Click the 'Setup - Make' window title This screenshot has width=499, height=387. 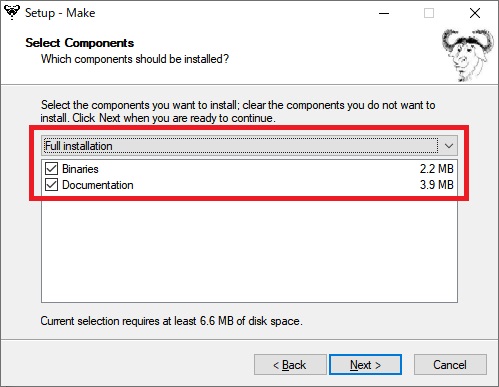point(60,13)
